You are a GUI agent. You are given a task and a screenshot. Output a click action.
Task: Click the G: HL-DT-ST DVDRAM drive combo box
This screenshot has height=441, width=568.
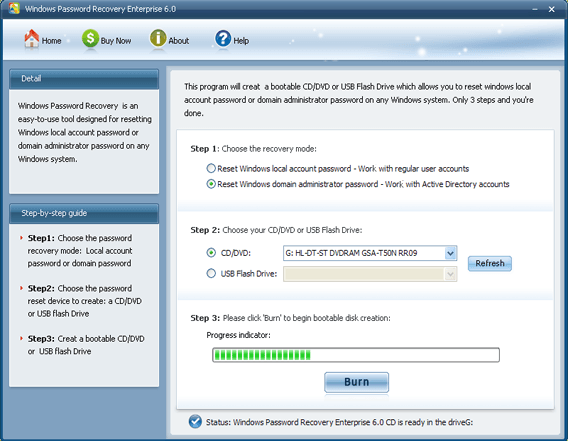370,253
